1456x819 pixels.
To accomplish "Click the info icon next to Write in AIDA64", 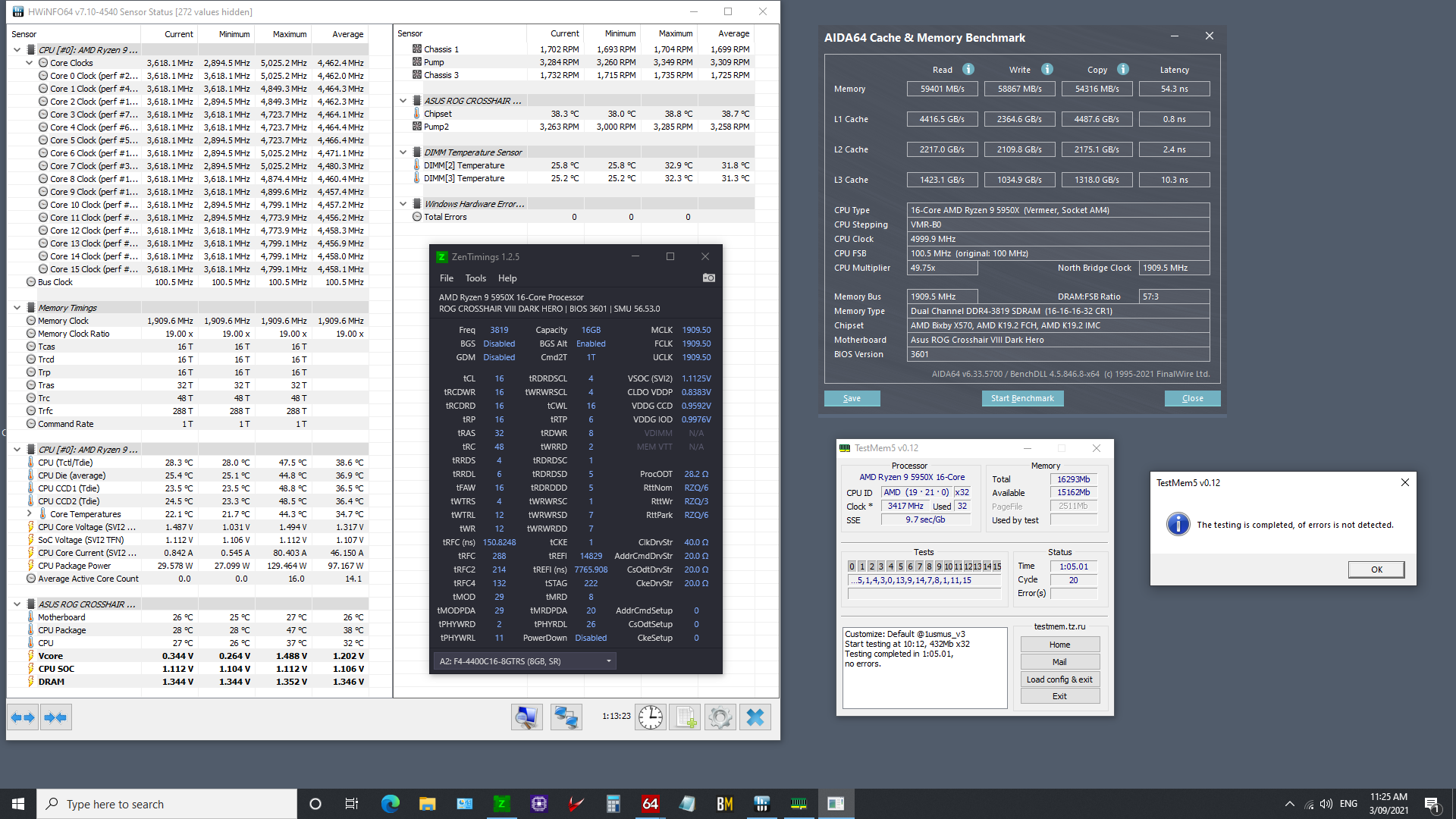I will 1047,69.
